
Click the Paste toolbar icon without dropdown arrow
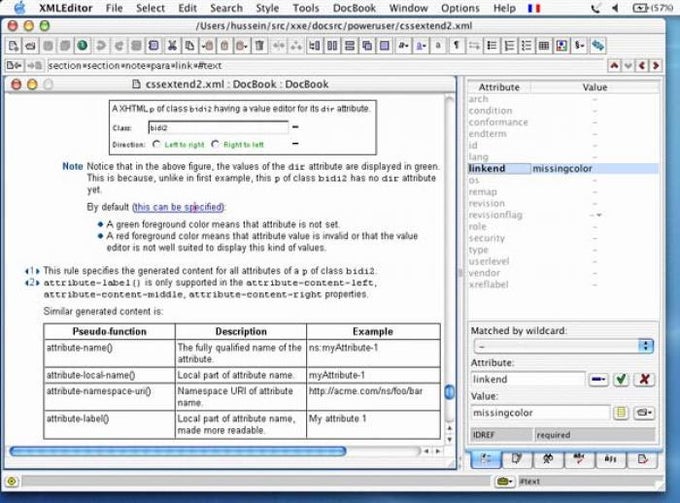coord(225,46)
